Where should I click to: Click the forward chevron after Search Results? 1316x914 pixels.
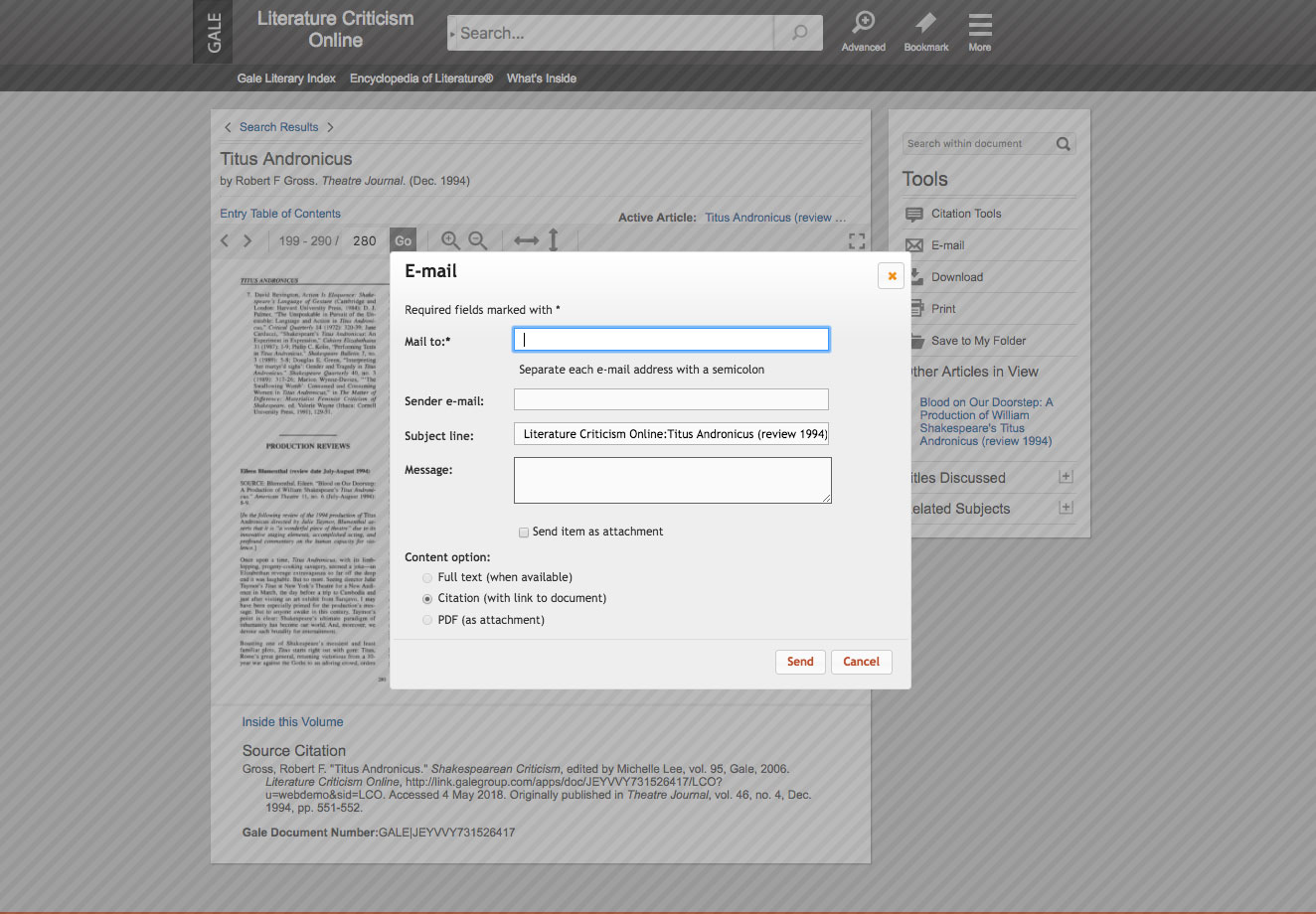(330, 127)
